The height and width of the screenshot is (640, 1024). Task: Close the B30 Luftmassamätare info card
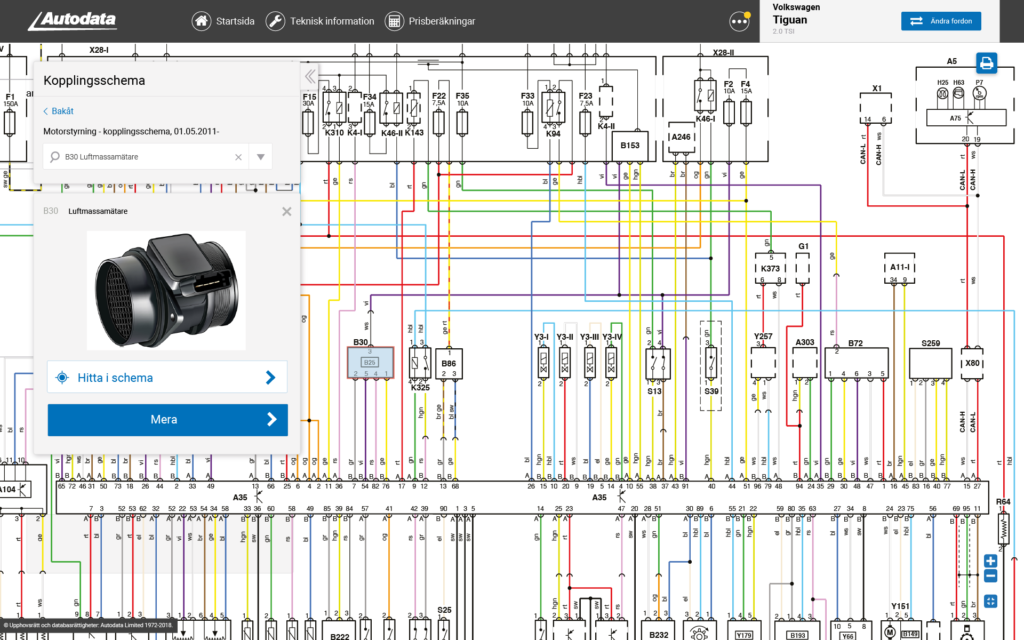click(287, 212)
